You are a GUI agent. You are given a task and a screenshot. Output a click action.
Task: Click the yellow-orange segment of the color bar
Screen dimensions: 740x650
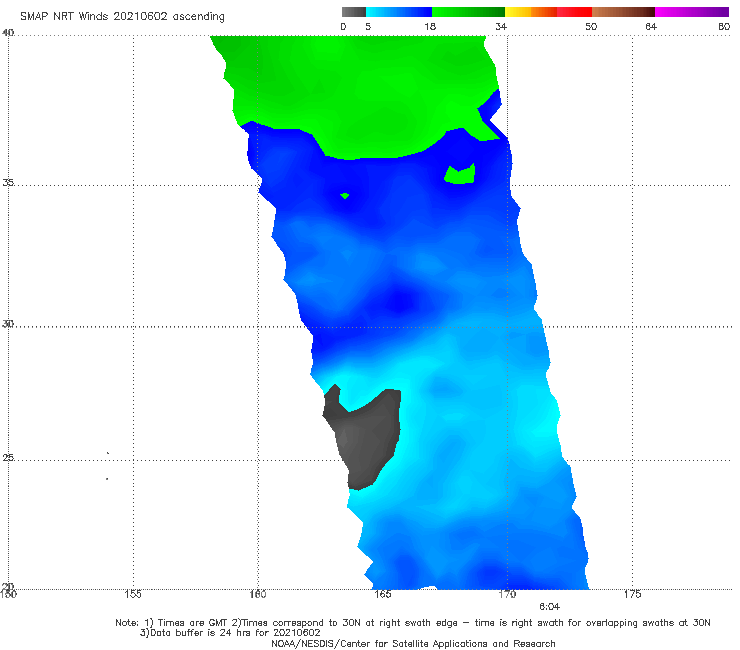click(x=531, y=12)
